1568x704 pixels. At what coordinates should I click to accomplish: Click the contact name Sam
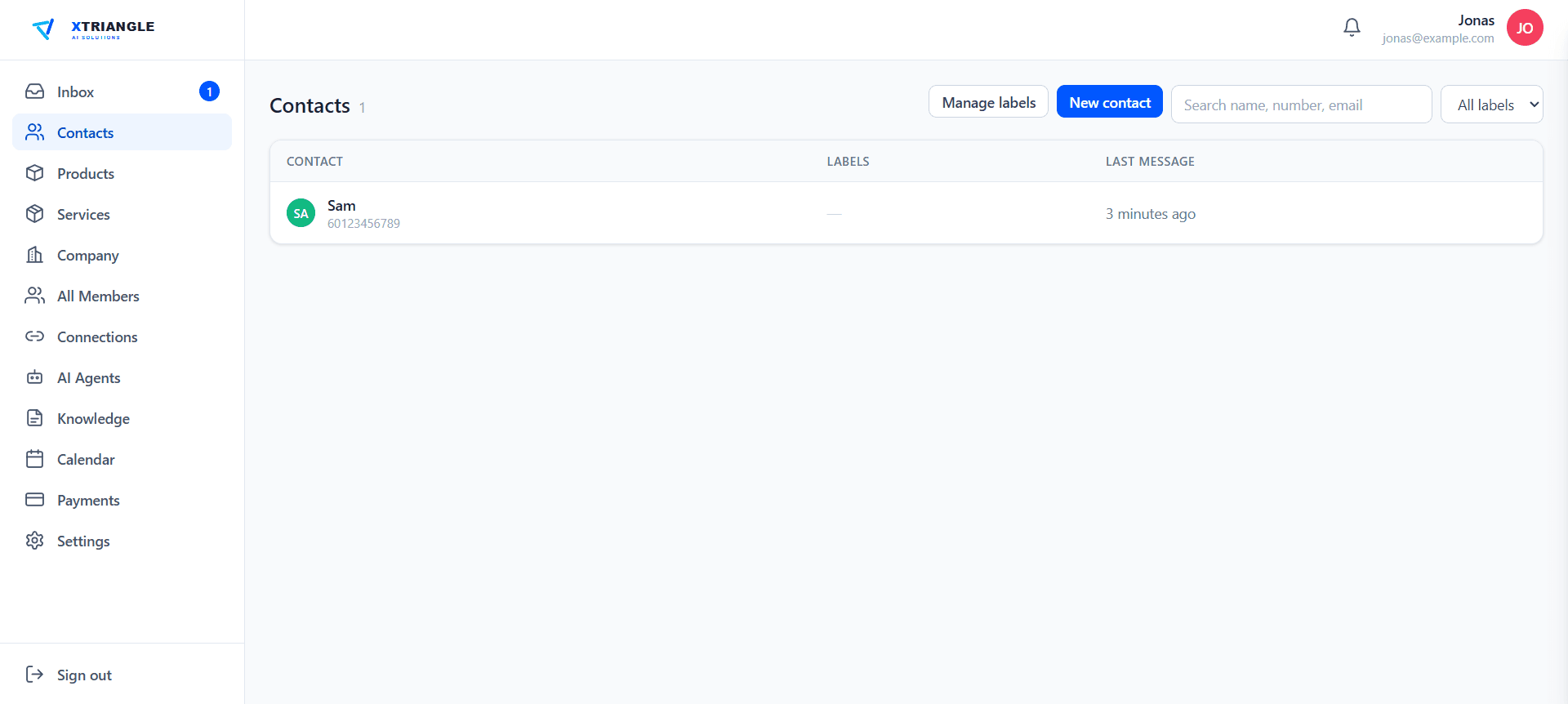coord(341,206)
